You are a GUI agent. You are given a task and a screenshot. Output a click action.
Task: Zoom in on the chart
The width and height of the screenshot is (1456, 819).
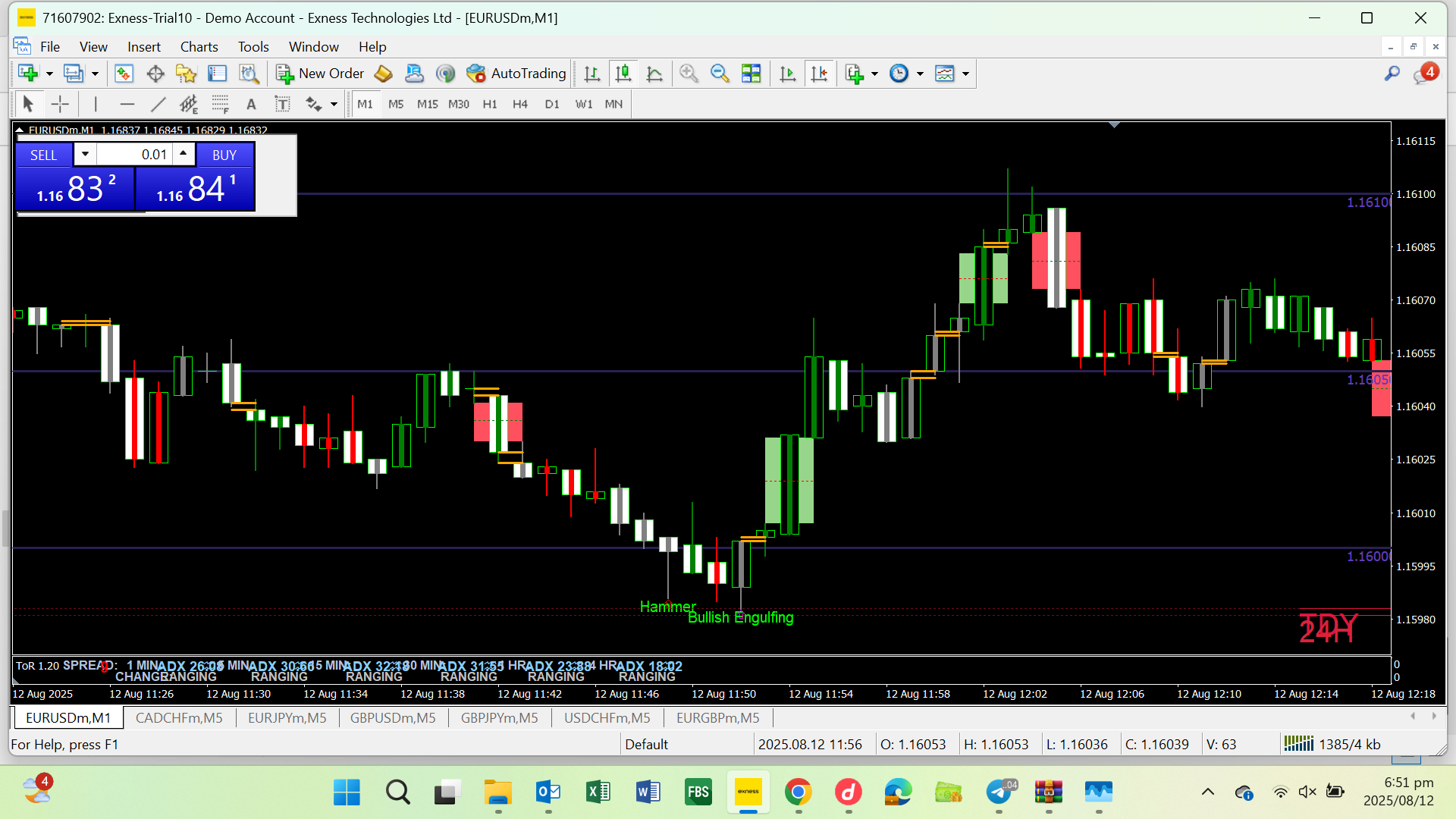click(689, 74)
